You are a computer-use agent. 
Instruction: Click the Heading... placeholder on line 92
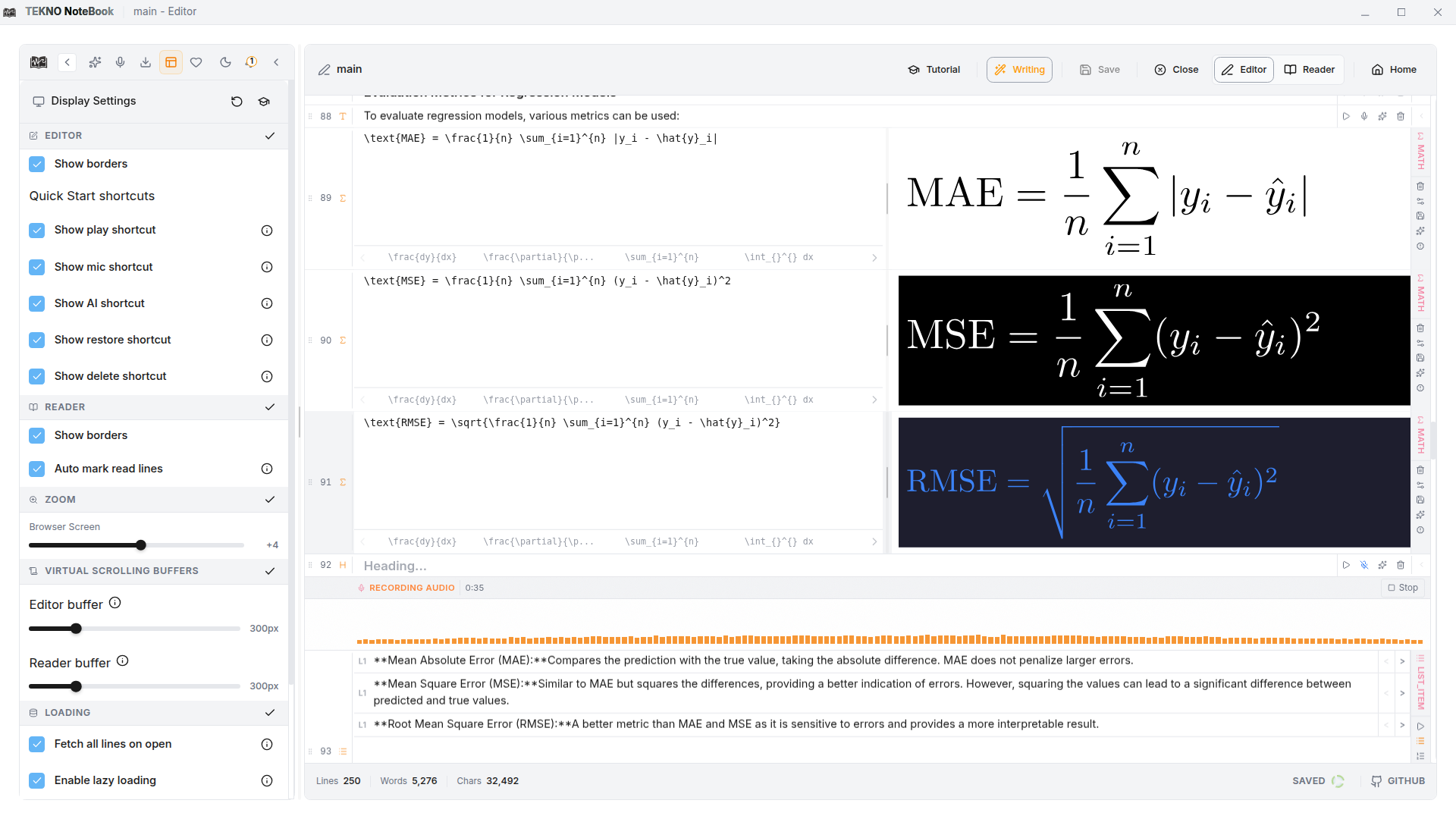395,566
